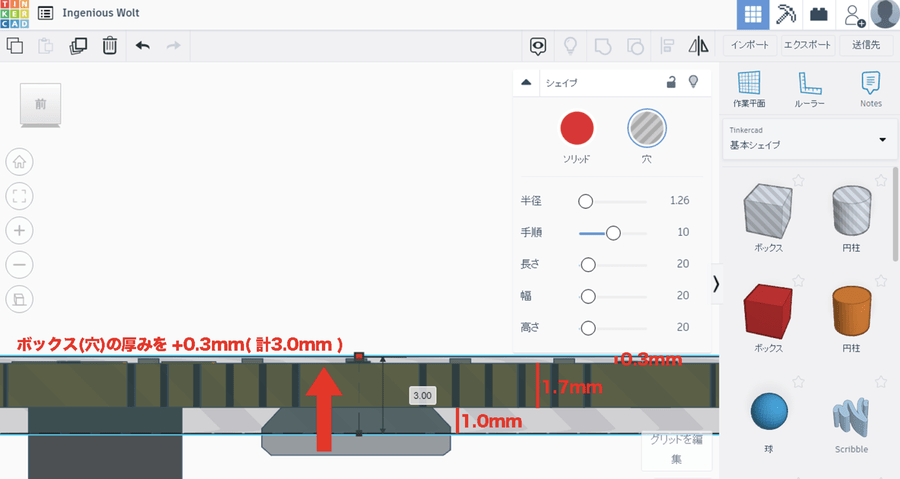
Task: Click the 半径 value 1.26
Action: (x=680, y=201)
